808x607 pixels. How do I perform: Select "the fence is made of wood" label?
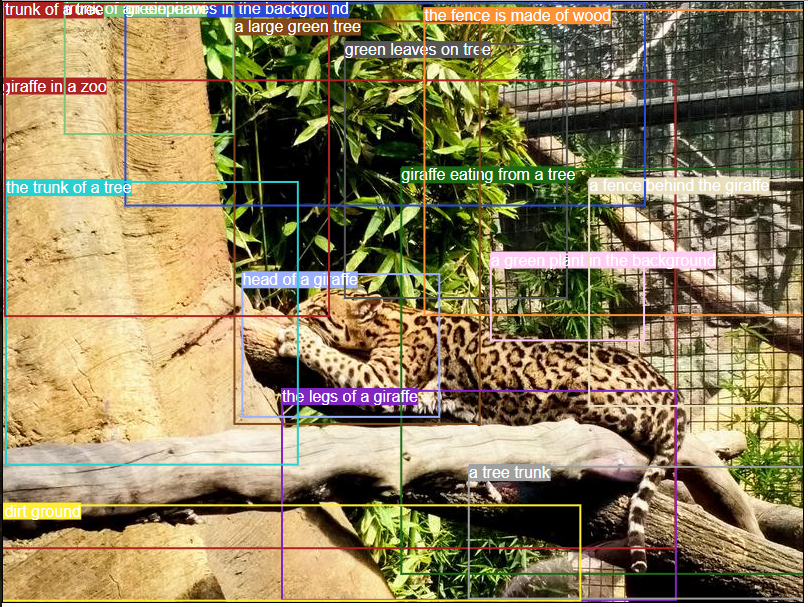(517, 15)
